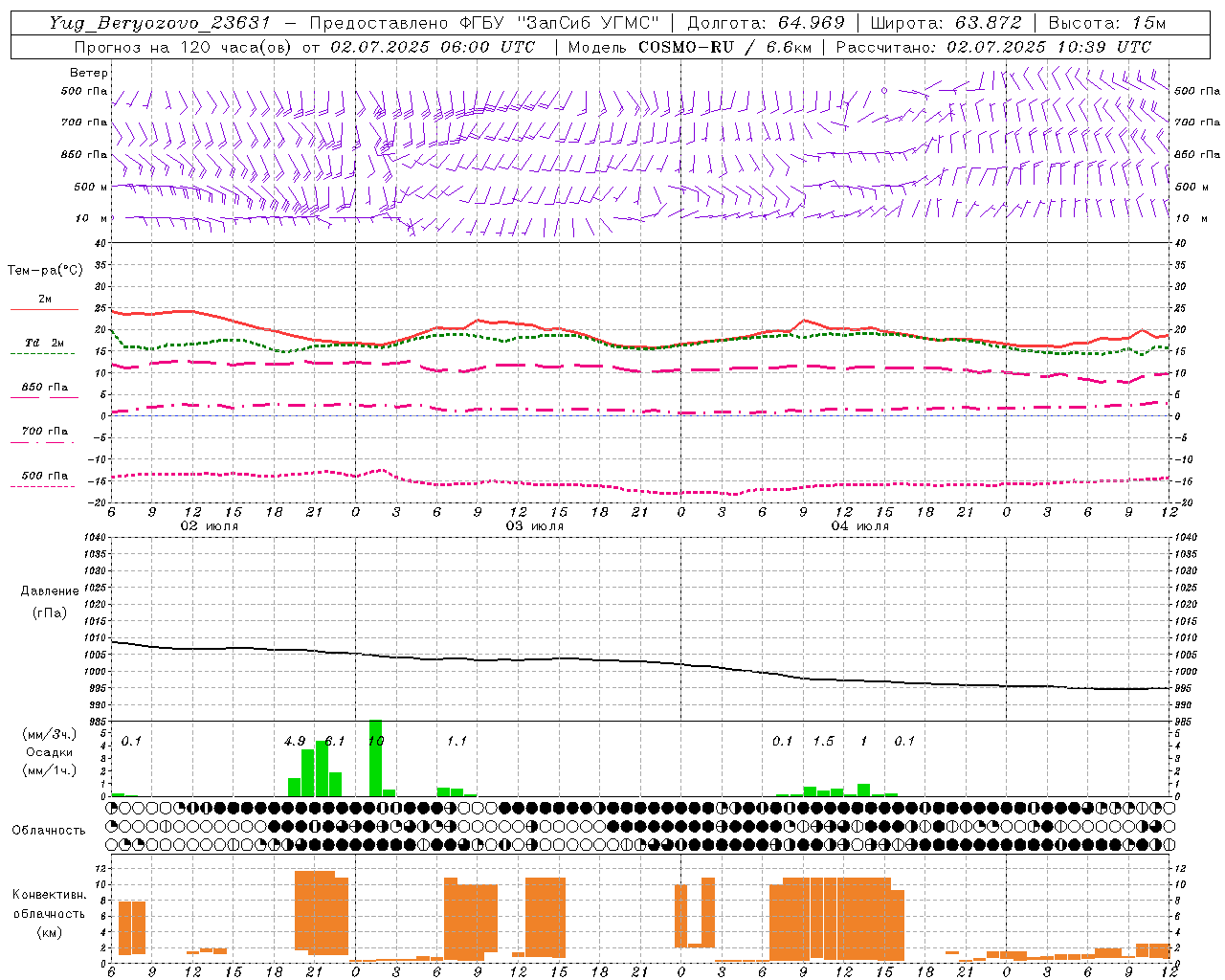Click the Конвективн. облачность (км) panel label

tap(49, 913)
